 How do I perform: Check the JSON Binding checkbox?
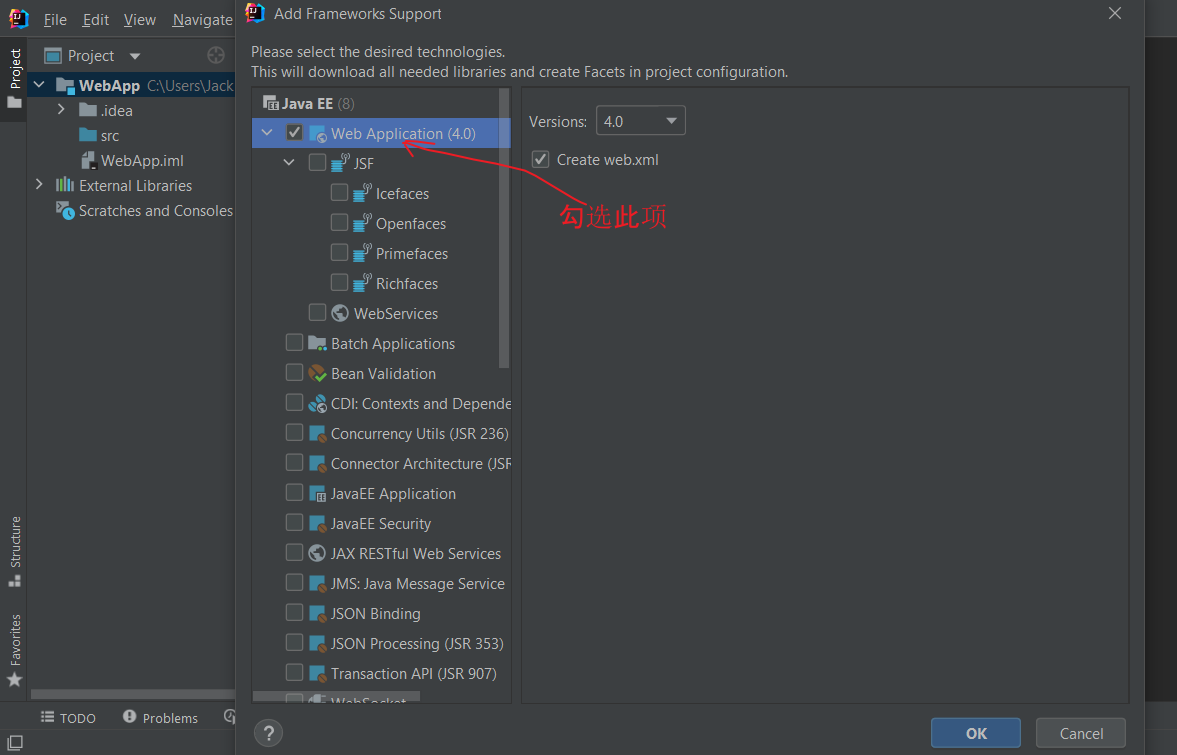tap(294, 612)
